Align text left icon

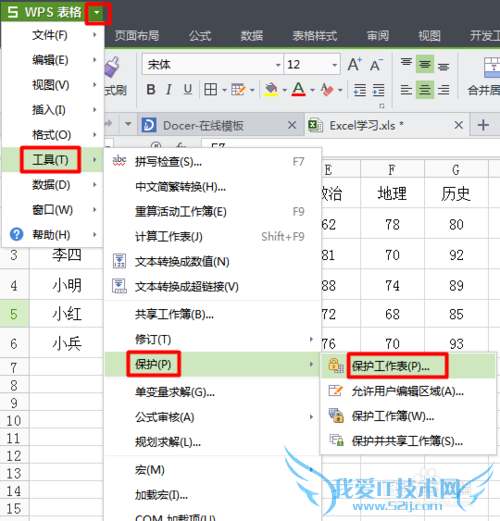point(406,90)
